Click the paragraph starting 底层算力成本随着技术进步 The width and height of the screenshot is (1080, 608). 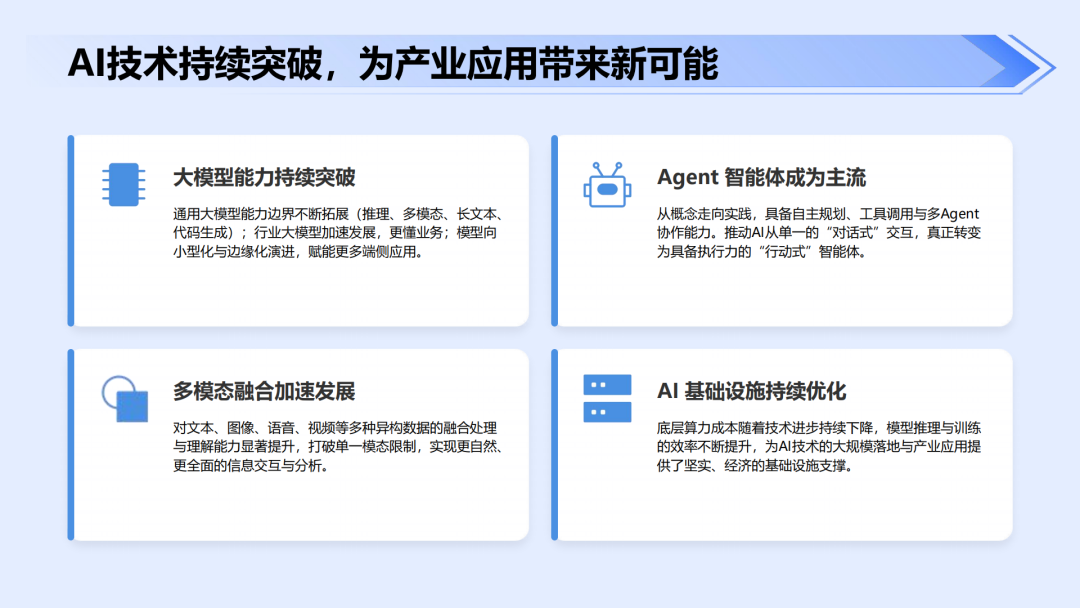[818, 447]
